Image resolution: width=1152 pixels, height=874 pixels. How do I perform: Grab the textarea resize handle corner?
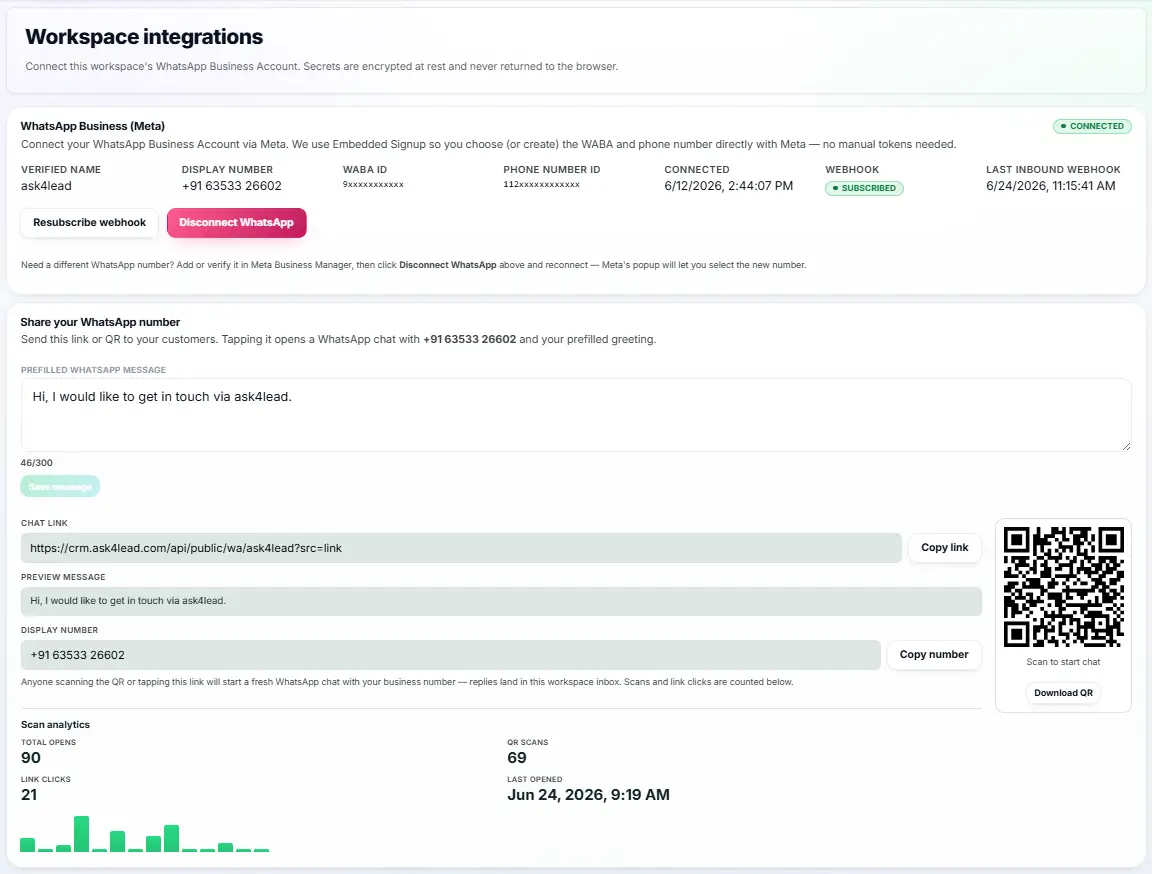pos(1126,447)
